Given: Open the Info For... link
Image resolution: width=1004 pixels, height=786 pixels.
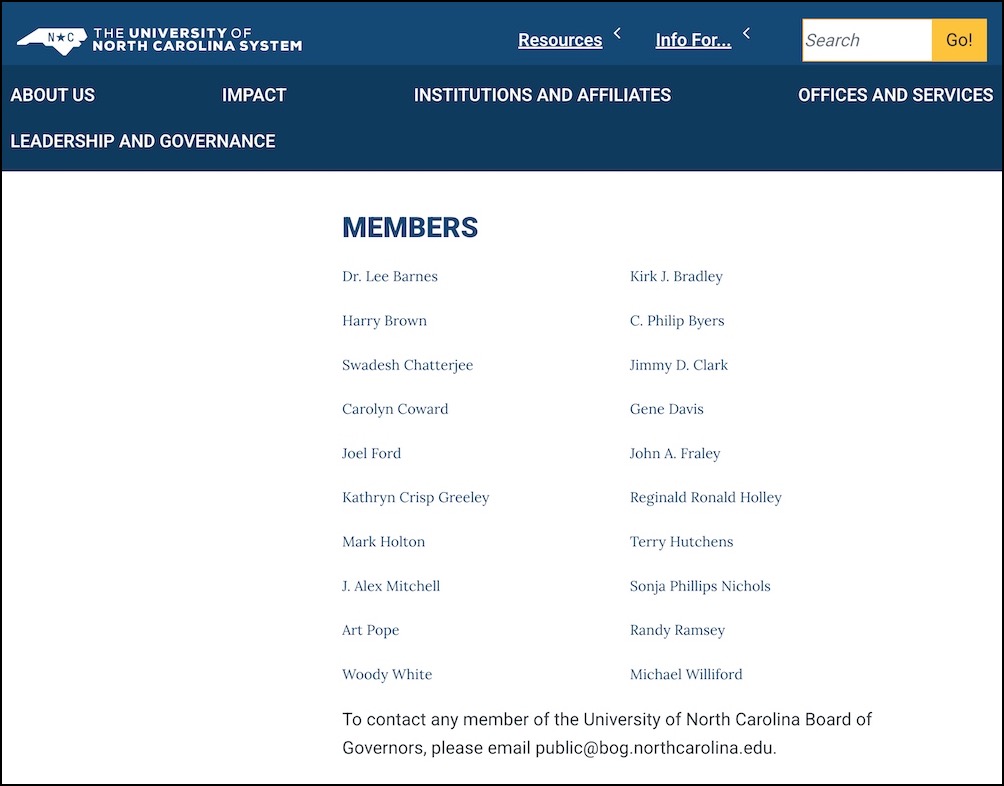Looking at the screenshot, I should tap(693, 40).
